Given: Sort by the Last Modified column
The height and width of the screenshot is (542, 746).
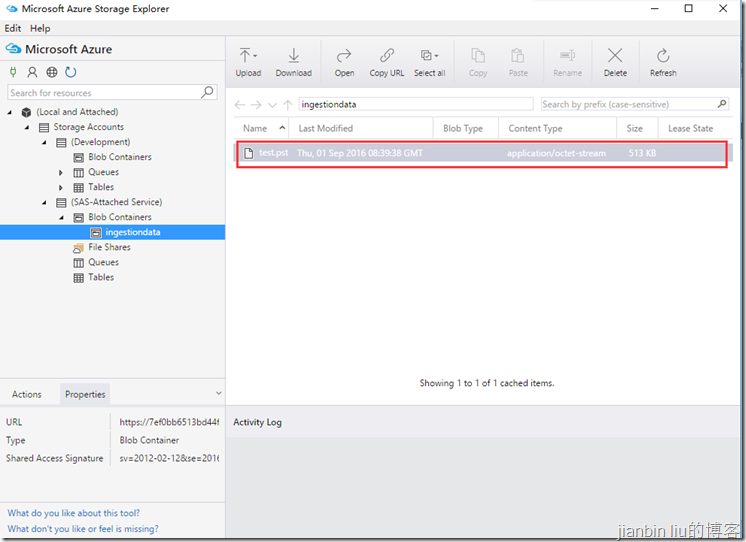Looking at the screenshot, I should tap(362, 128).
